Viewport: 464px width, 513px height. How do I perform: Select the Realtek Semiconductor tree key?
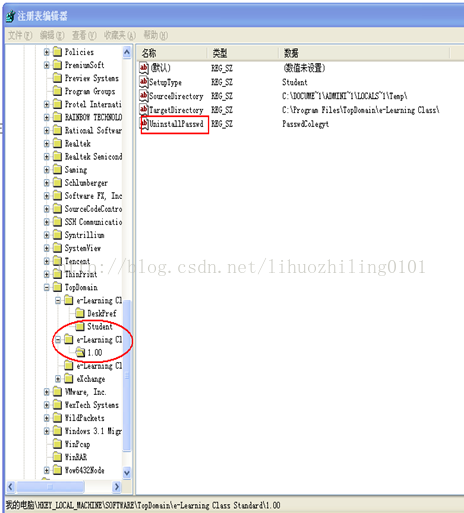click(x=93, y=156)
